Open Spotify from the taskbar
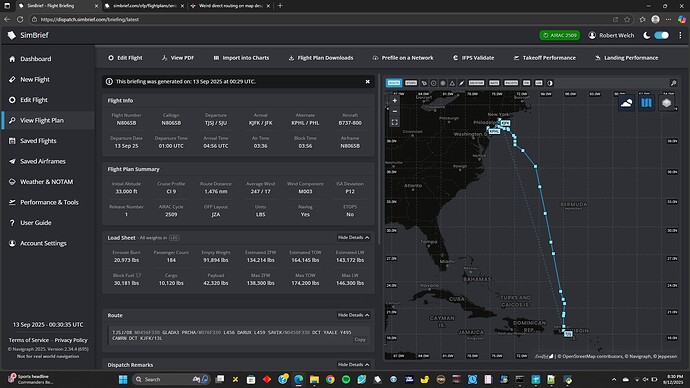690x388 pixels. point(346,379)
